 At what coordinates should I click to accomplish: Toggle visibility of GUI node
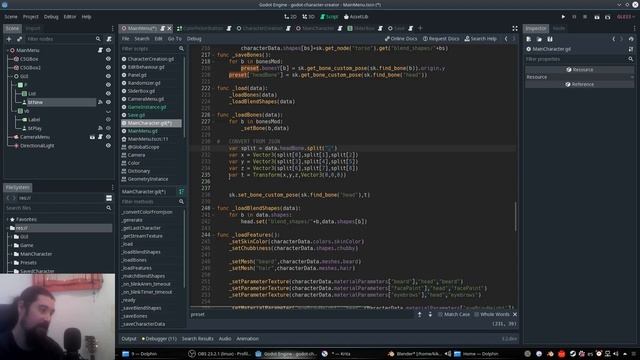click(x=108, y=76)
